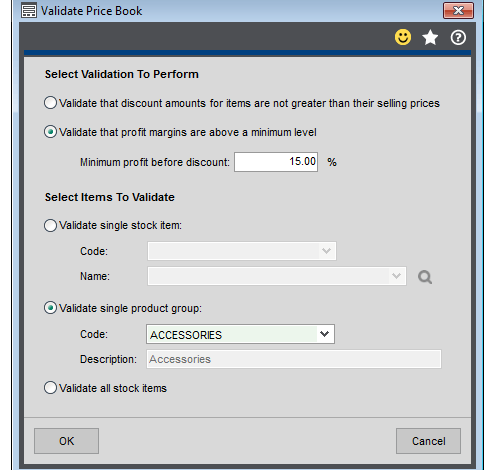This screenshot has height=470, width=492.
Task: Open help via the question mark icon
Action: click(x=458, y=37)
